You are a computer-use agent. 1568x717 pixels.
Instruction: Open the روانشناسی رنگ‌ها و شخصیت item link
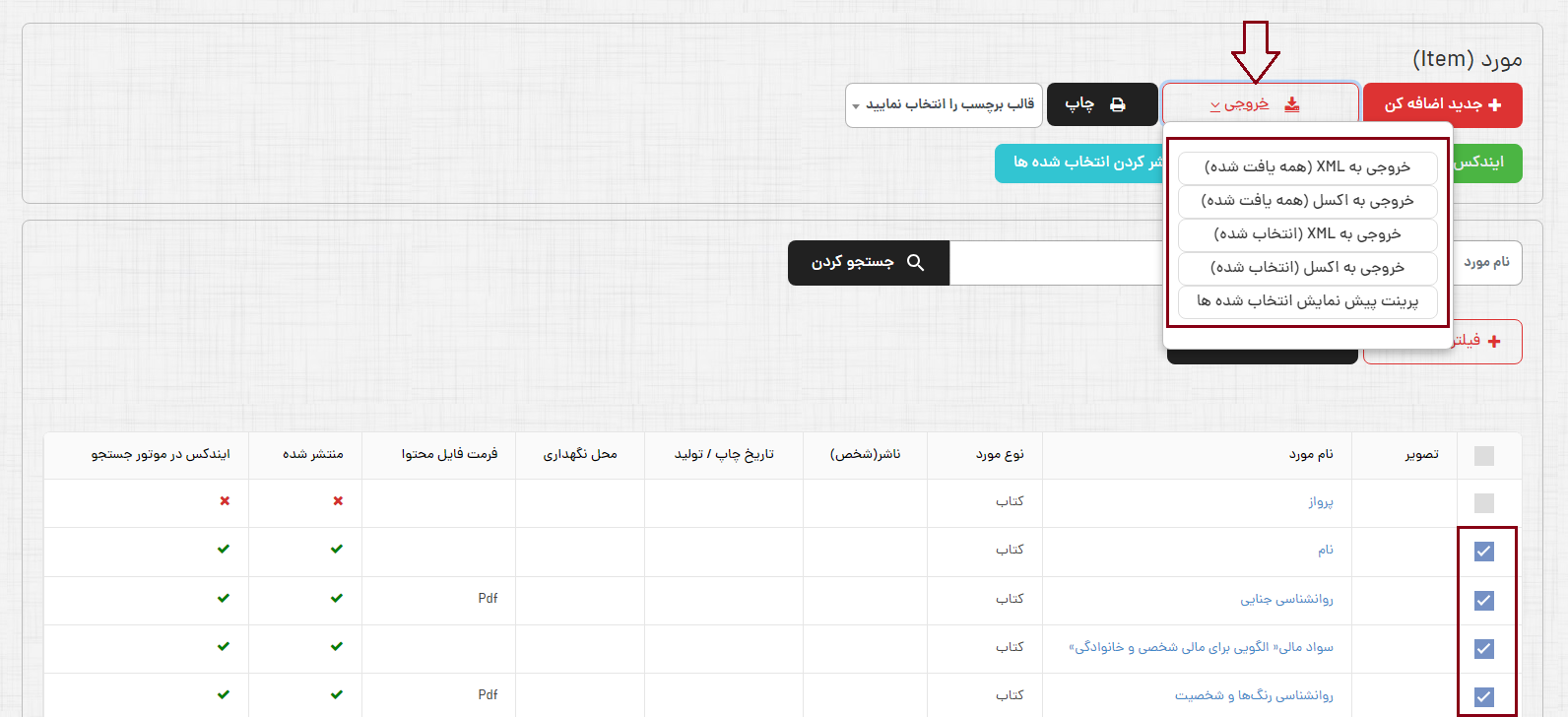click(1253, 695)
